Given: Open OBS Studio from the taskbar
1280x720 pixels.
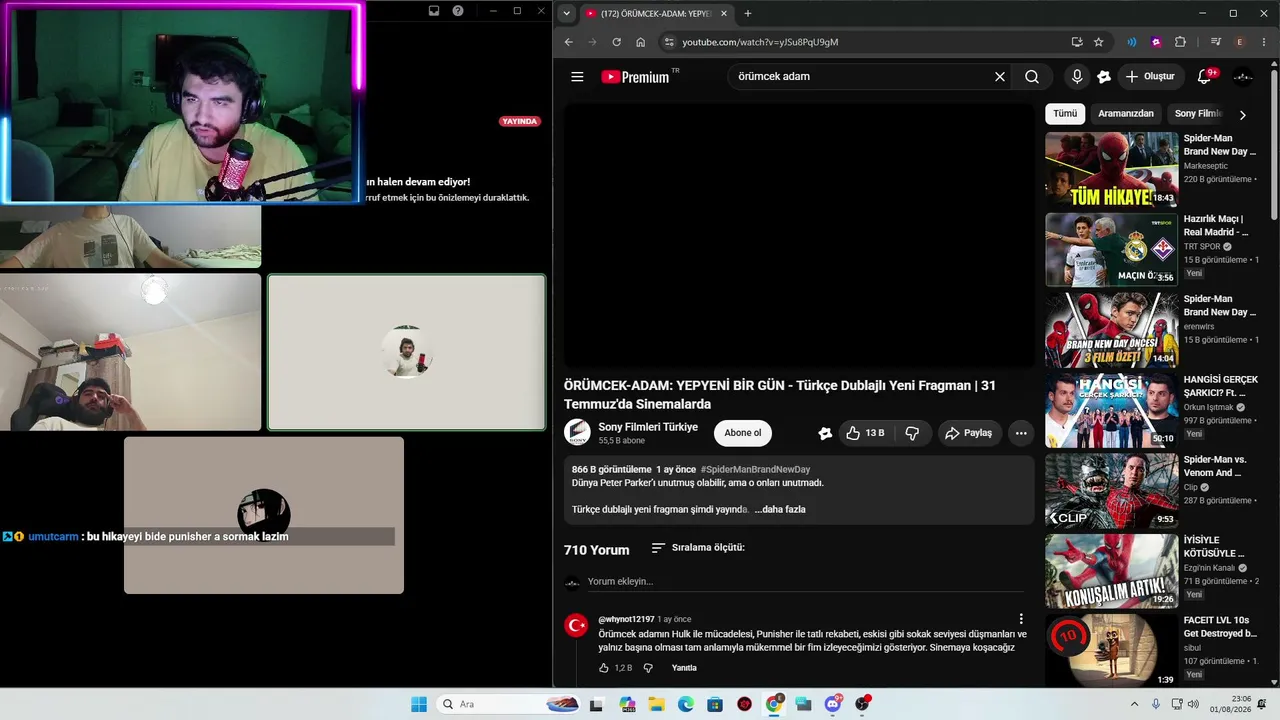Looking at the screenshot, I should click(862, 704).
